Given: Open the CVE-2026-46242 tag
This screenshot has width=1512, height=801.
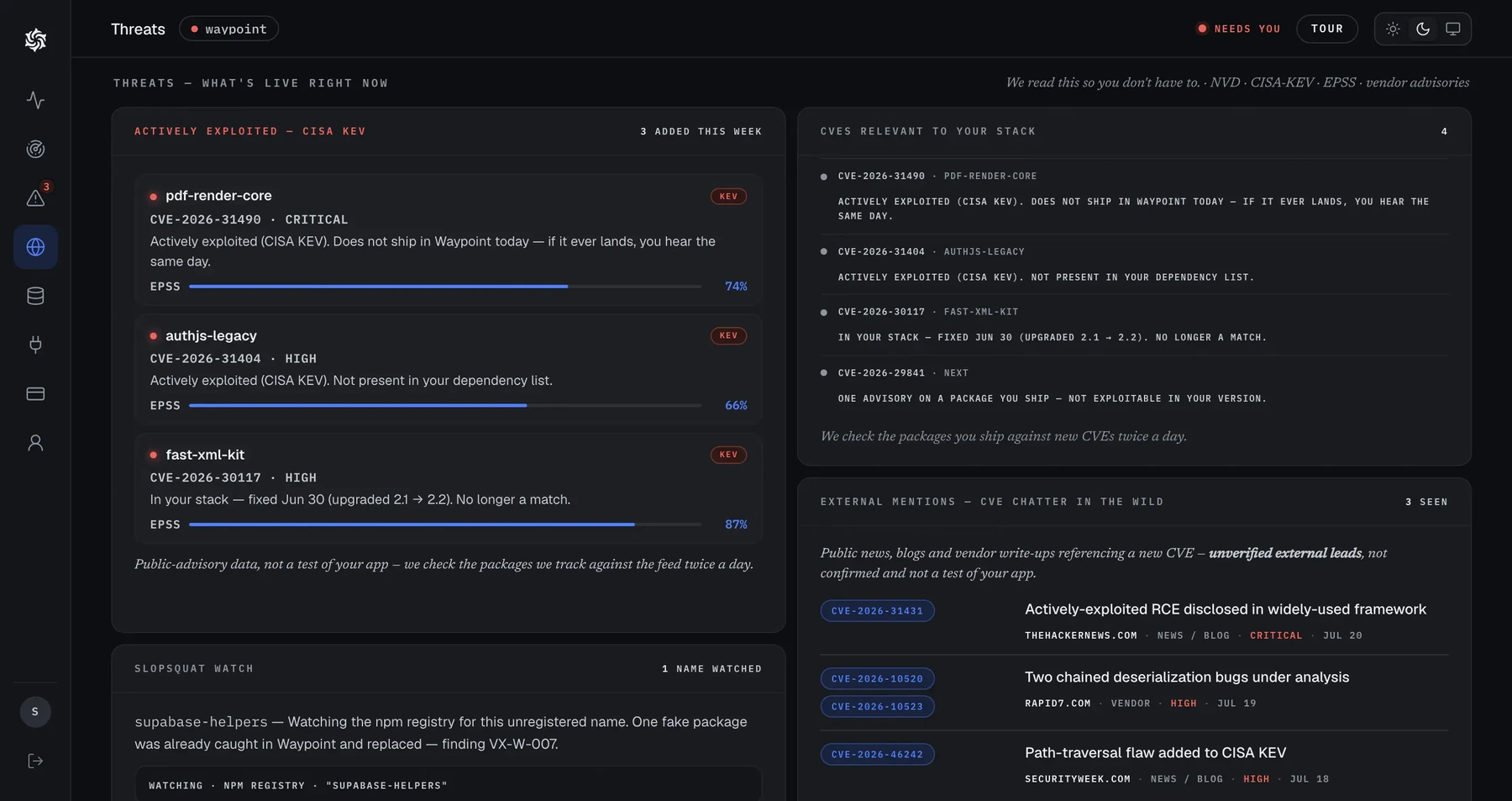Looking at the screenshot, I should coord(877,754).
